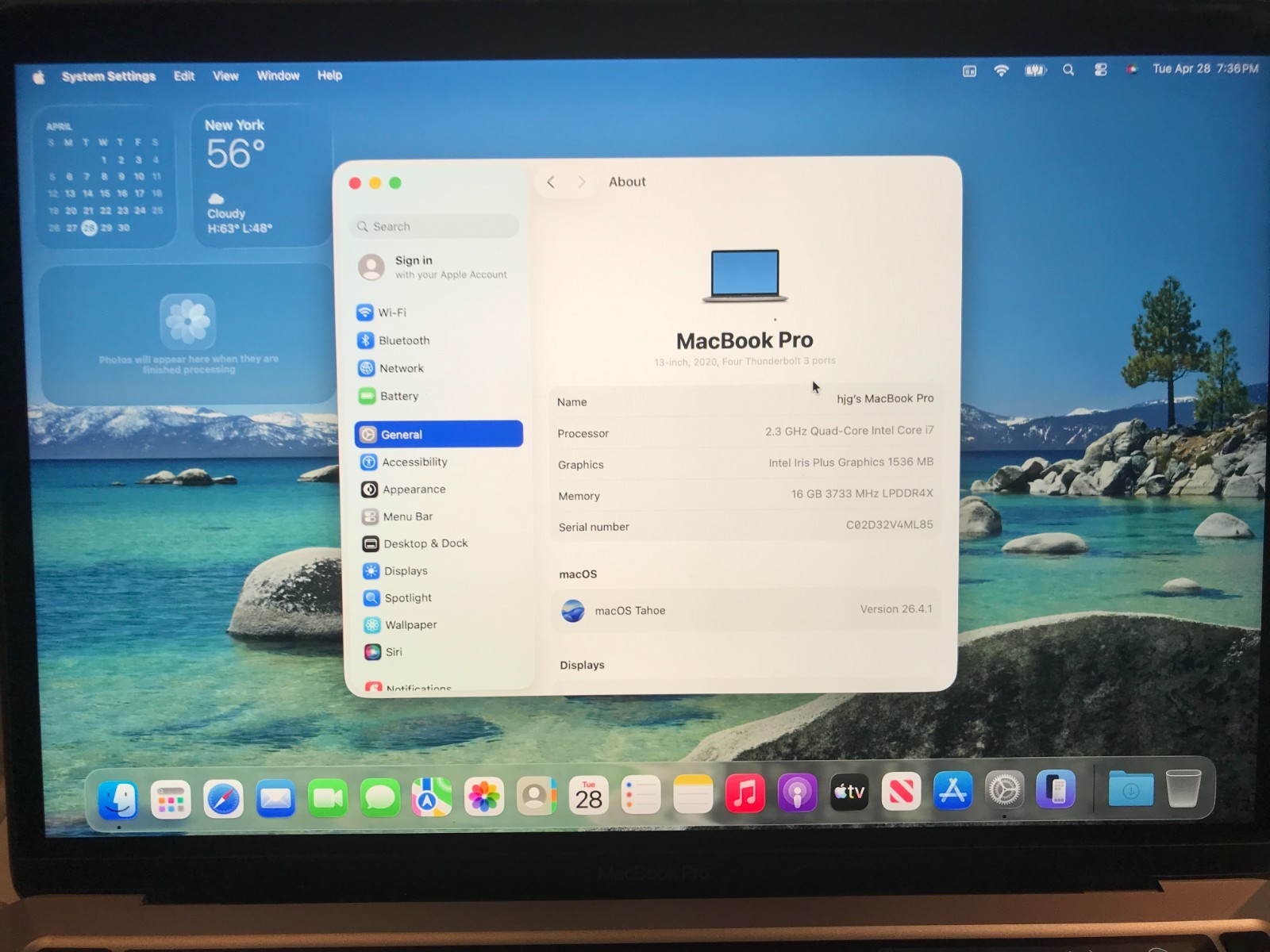Open Music from the Dock
The width and height of the screenshot is (1270, 952).
(x=745, y=793)
